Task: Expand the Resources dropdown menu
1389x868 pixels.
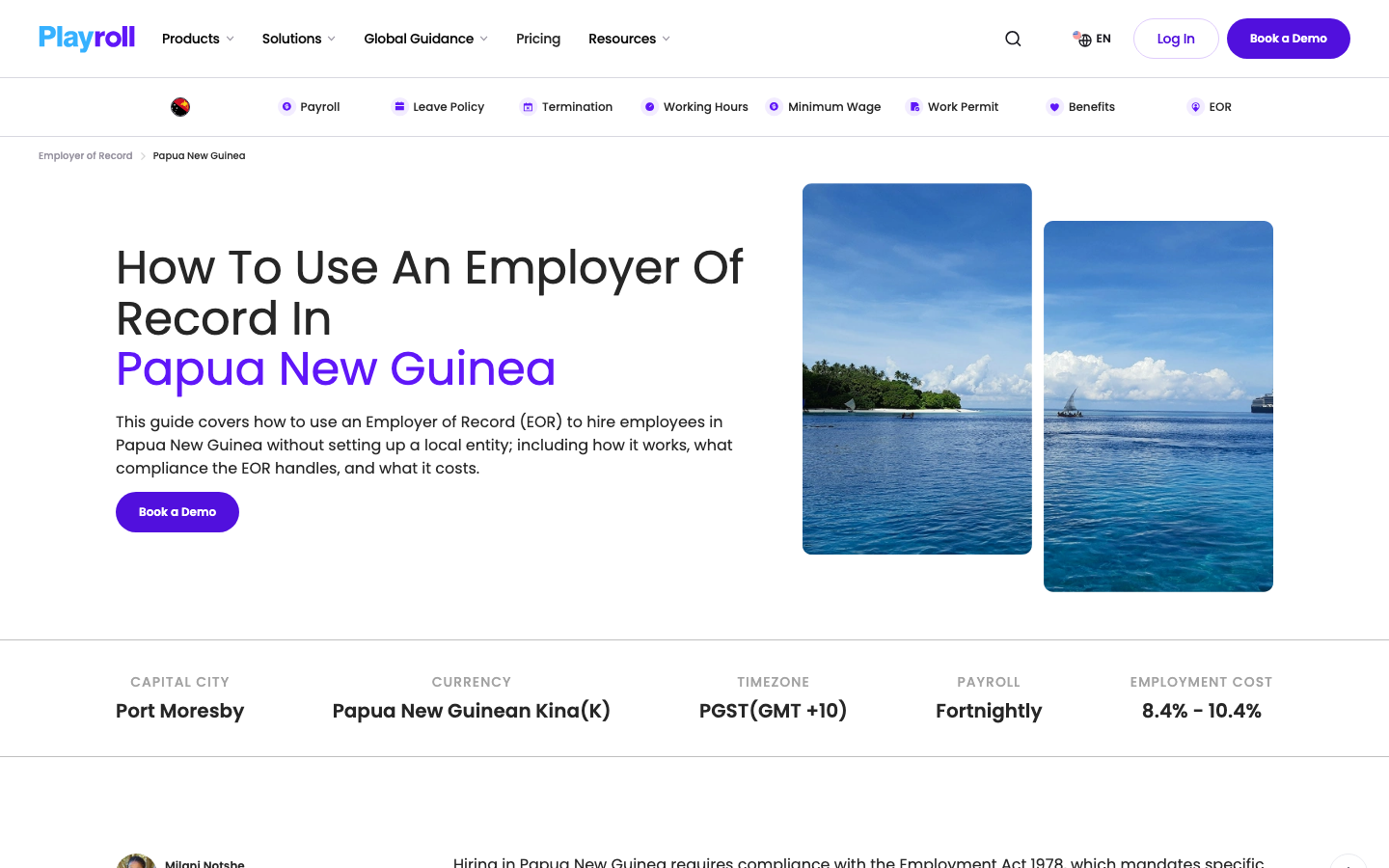Action: [x=629, y=39]
